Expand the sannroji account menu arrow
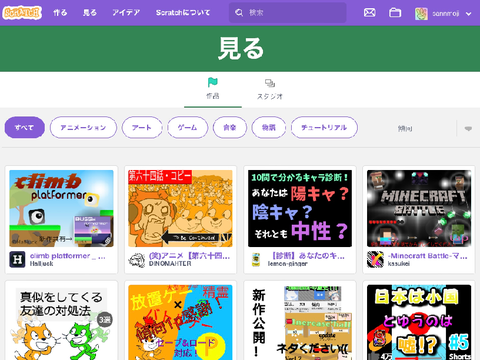Image resolution: width=480 pixels, height=360 pixels. [x=468, y=14]
